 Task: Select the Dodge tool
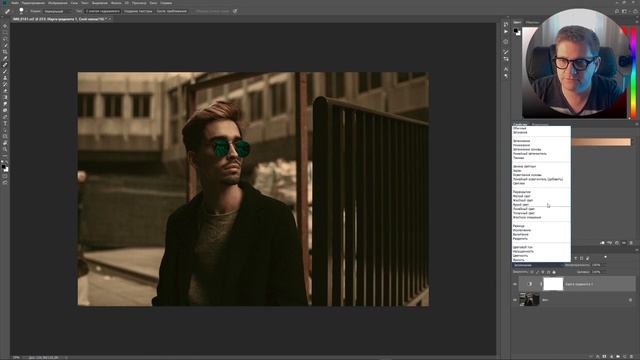(5, 110)
